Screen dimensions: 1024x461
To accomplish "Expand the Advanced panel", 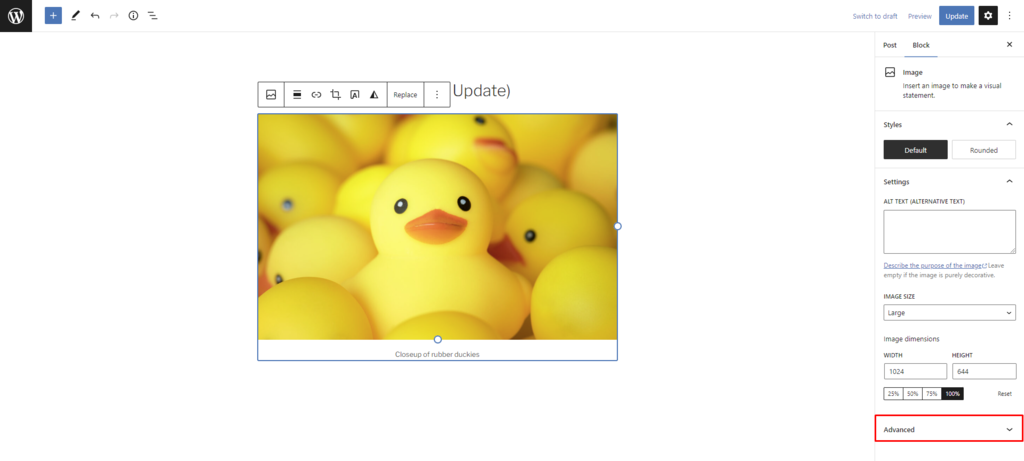I will point(949,429).
